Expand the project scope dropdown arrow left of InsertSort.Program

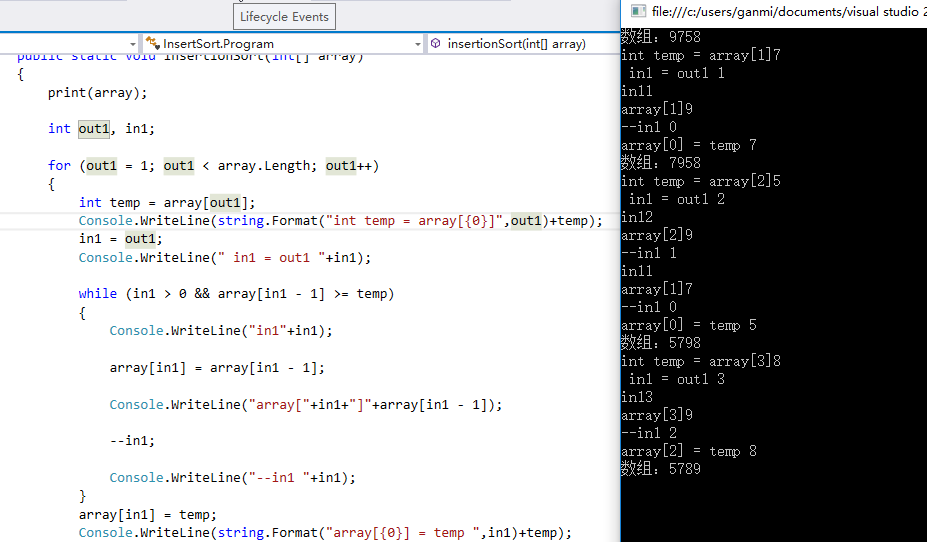(x=132, y=44)
